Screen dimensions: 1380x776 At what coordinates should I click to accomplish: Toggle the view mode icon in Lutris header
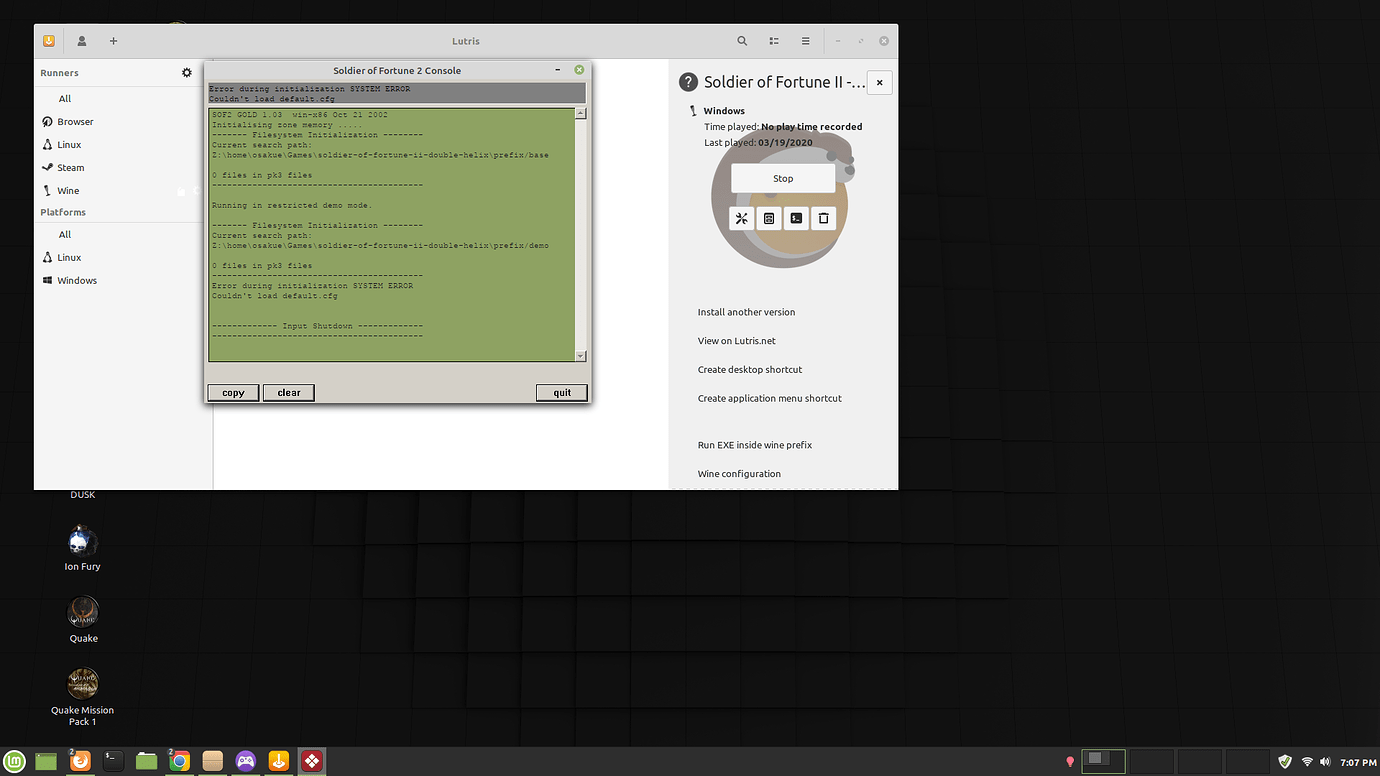(x=774, y=41)
